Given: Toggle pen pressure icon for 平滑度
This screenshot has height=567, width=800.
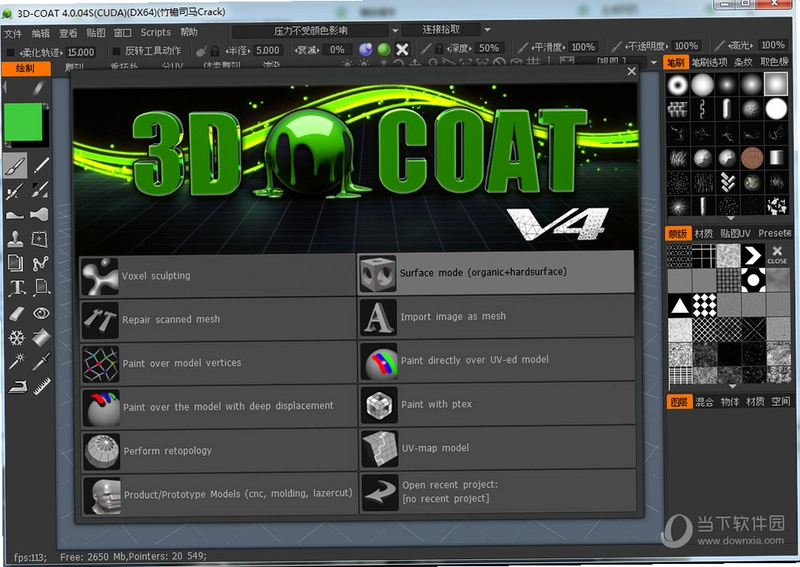Looking at the screenshot, I should [x=522, y=47].
